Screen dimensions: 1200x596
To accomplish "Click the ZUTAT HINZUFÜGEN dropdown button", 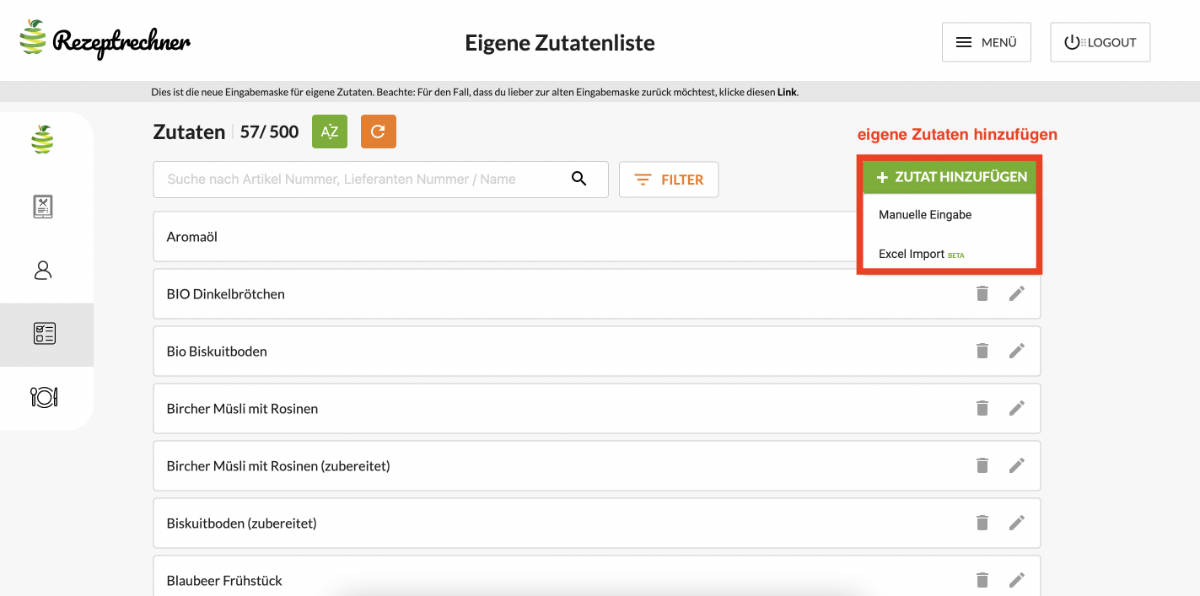I will 950,177.
